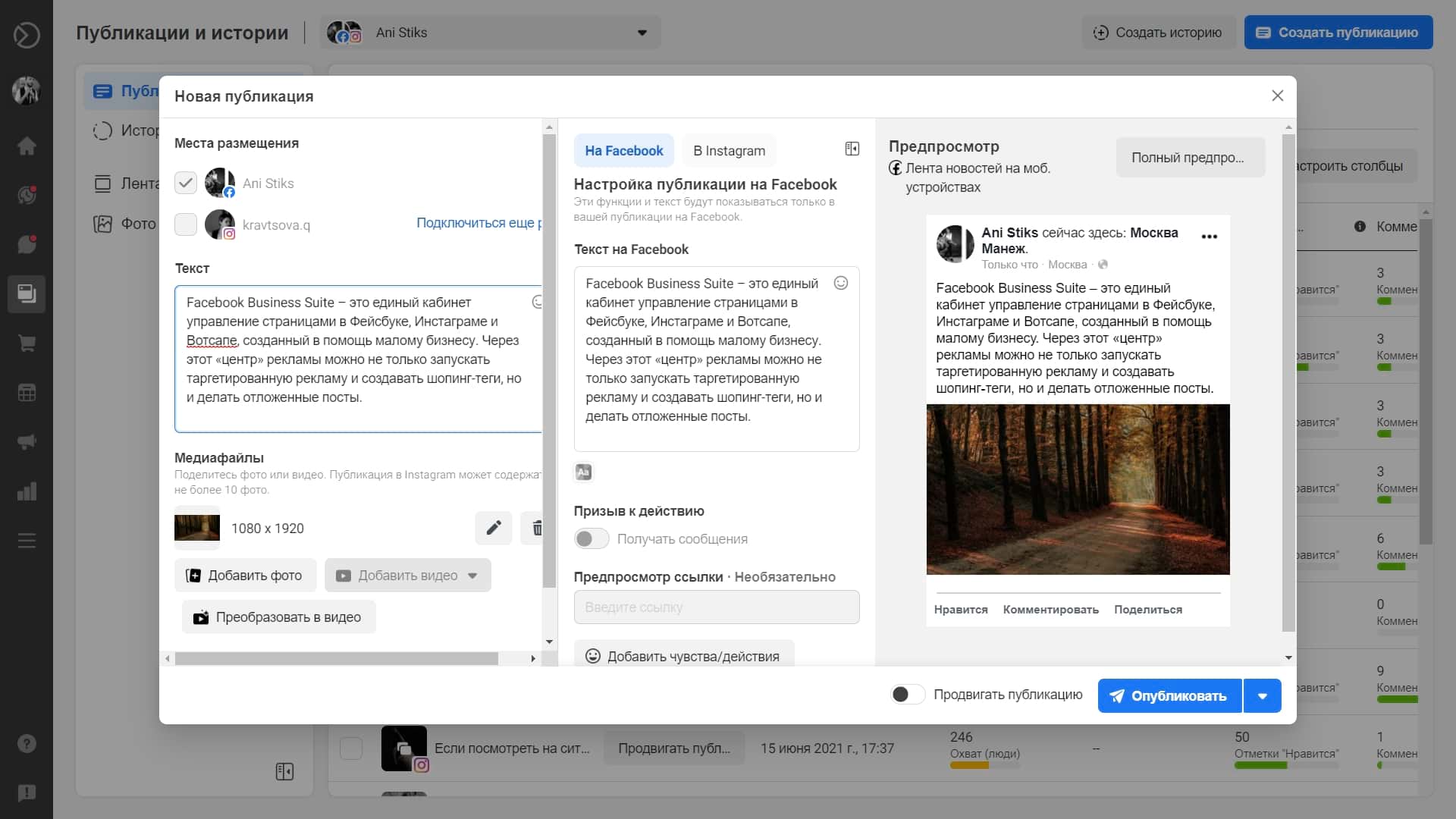This screenshot has width=1456, height=819.
Task: Click the Подключиться еще link
Action: 479,223
